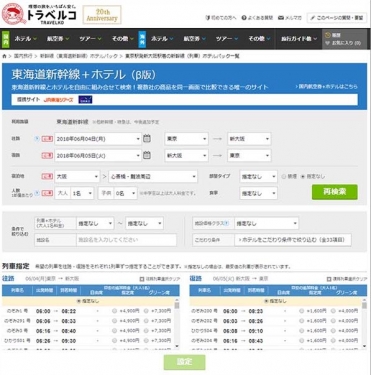Open the domestic 航空券 menu
The height and width of the screenshot is (375, 371).
click(58, 39)
